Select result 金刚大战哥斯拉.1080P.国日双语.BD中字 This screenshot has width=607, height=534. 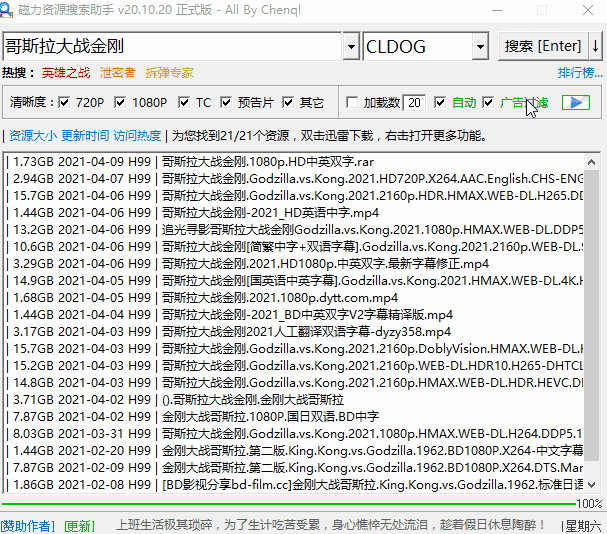pos(295,417)
